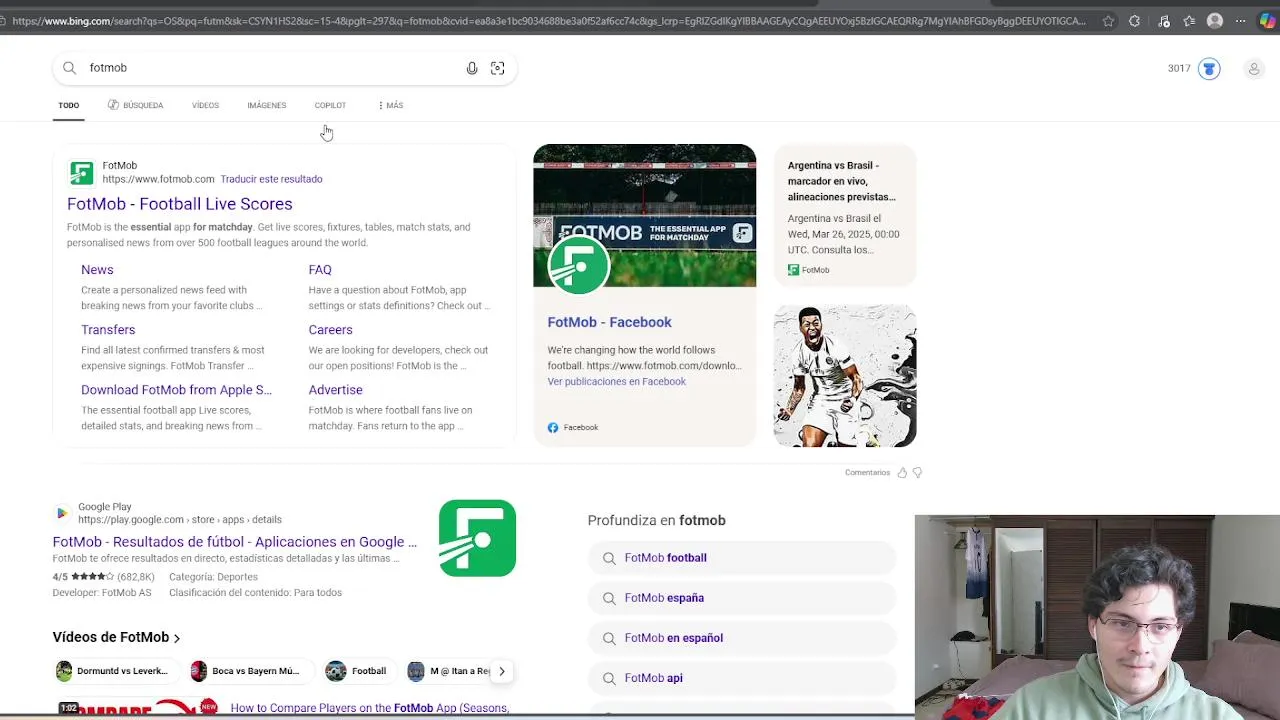The height and width of the screenshot is (720, 1280).
Task: Open the footballer illustration image
Action: 845,376
